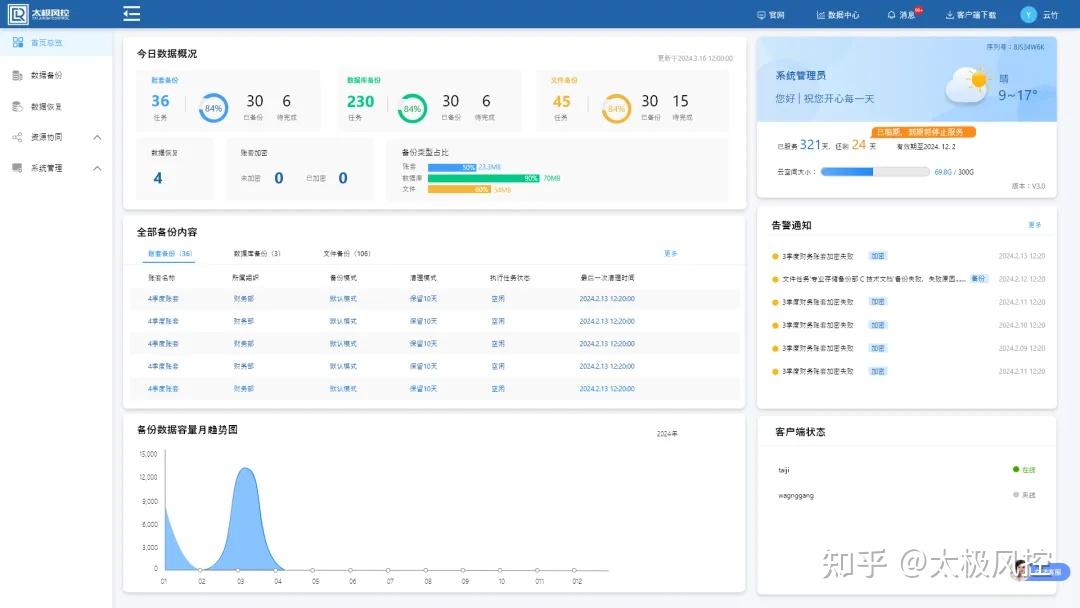Click the 已加密 count 0
1080x608 pixels.
(x=343, y=178)
